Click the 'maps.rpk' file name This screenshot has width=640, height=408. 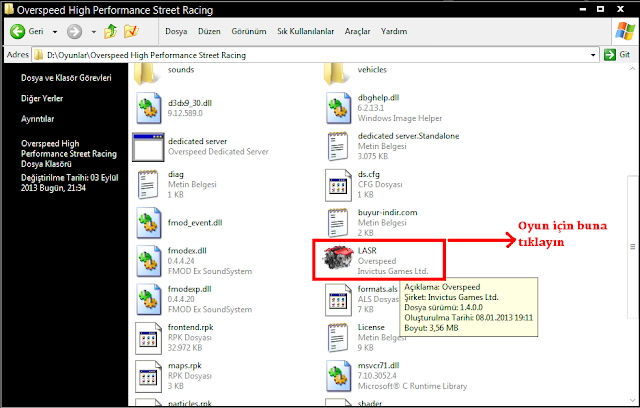coord(184,366)
